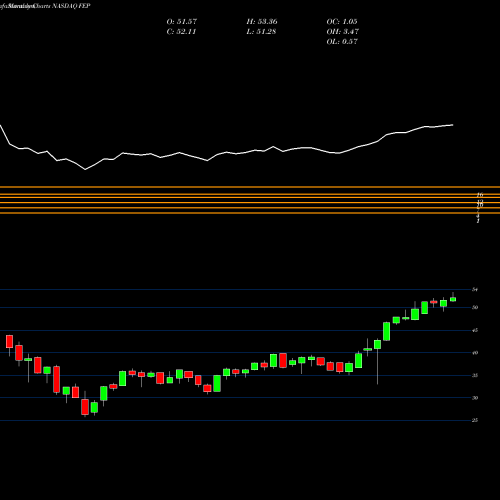Click the 54 price axis label
The width and height of the screenshot is (500, 500).
[x=475, y=290]
